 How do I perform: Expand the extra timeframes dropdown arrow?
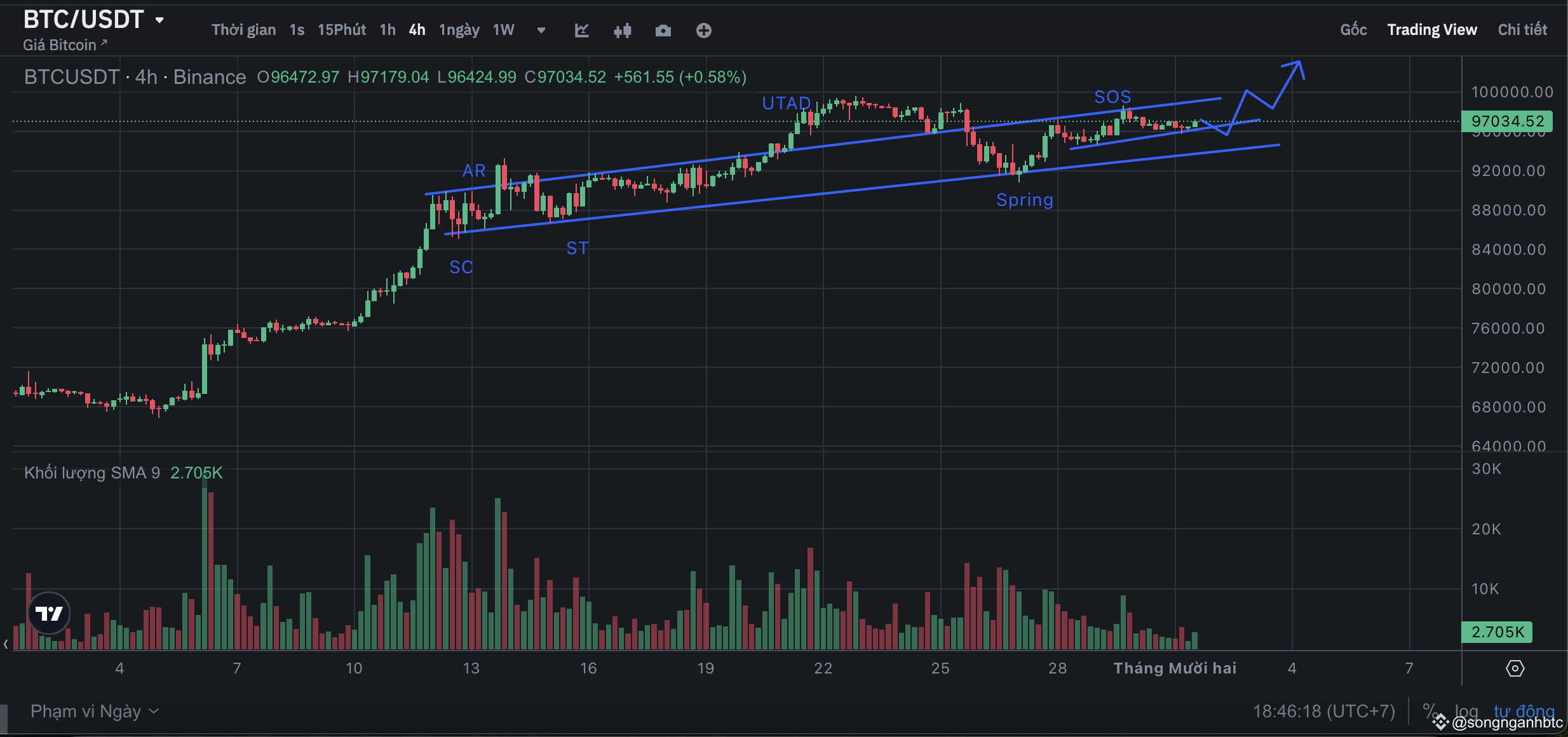[x=541, y=30]
